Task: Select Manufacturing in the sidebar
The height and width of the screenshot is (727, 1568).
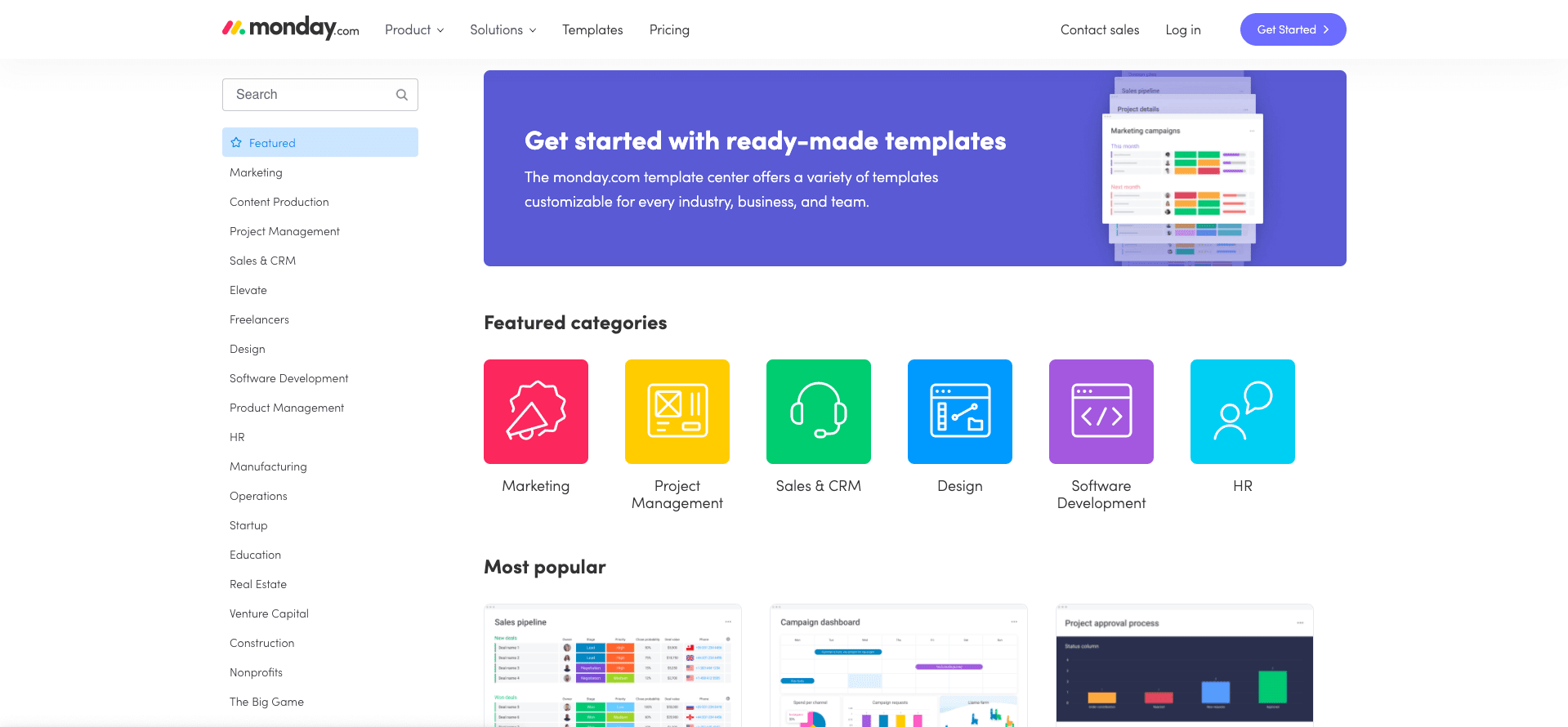Action: 268,466
